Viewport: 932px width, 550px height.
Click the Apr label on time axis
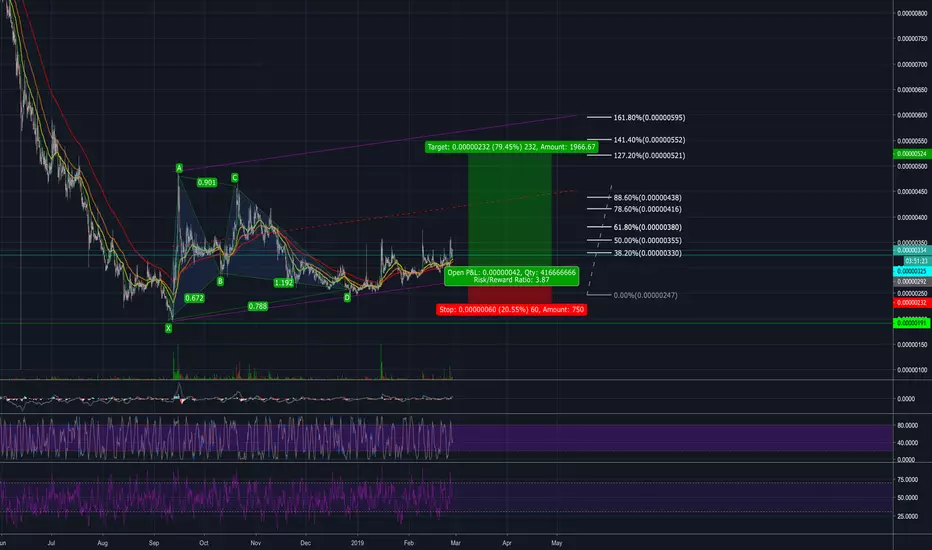coord(507,543)
